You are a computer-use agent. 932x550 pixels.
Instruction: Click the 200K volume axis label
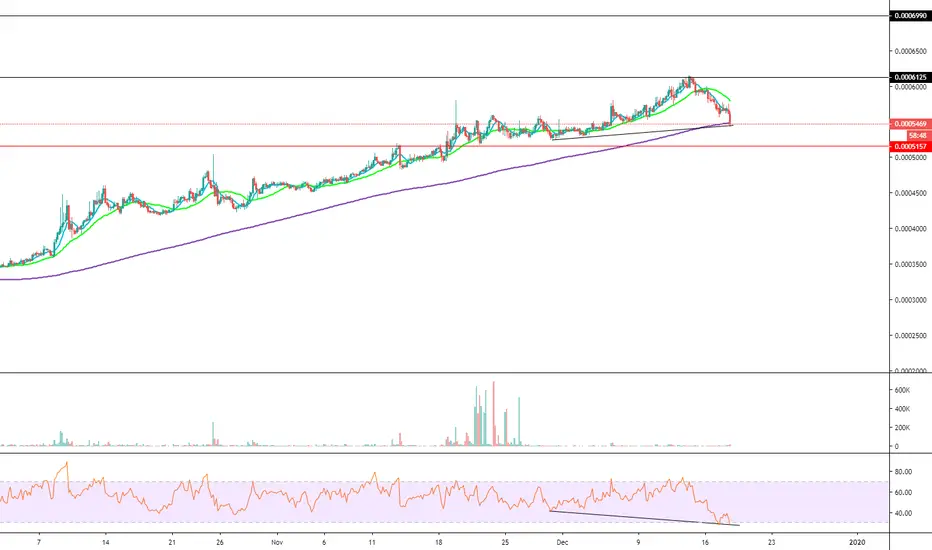902,428
